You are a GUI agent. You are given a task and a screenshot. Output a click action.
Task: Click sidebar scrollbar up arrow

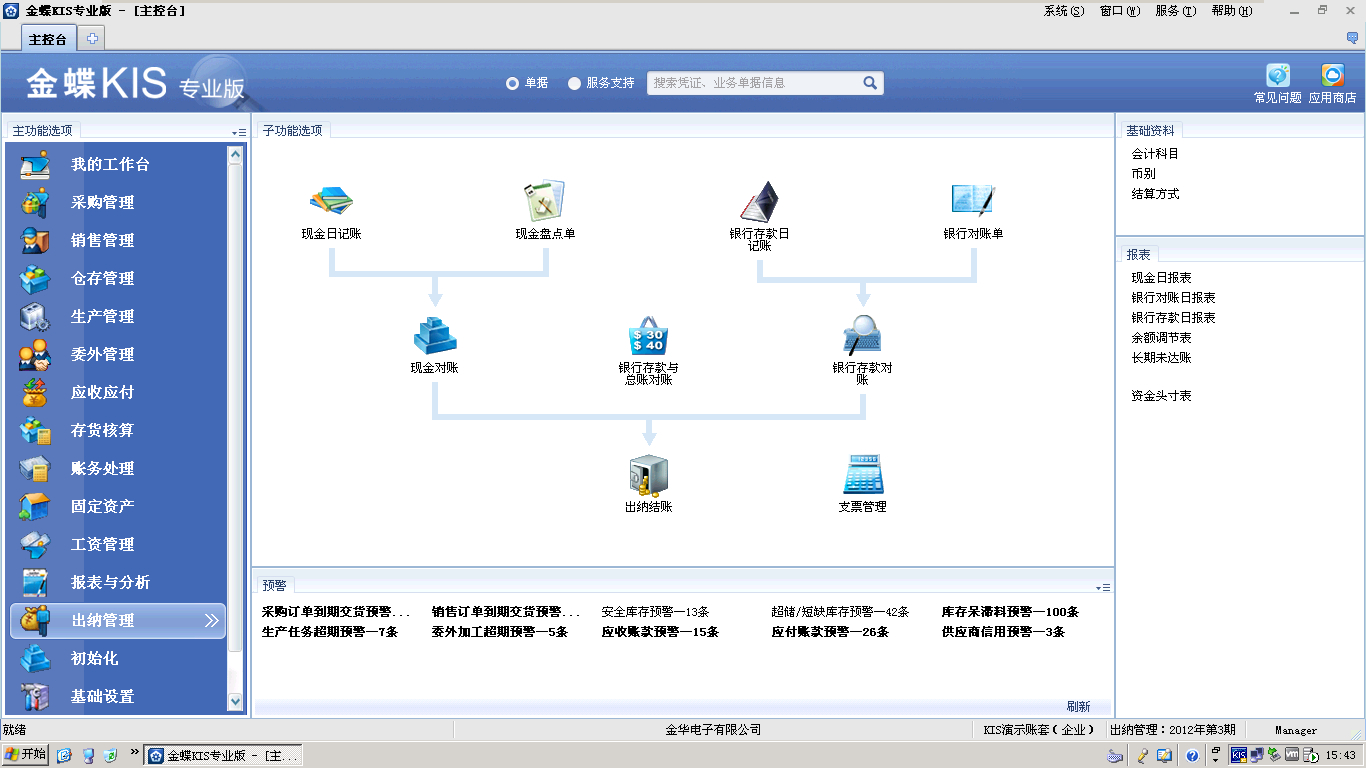point(236,154)
